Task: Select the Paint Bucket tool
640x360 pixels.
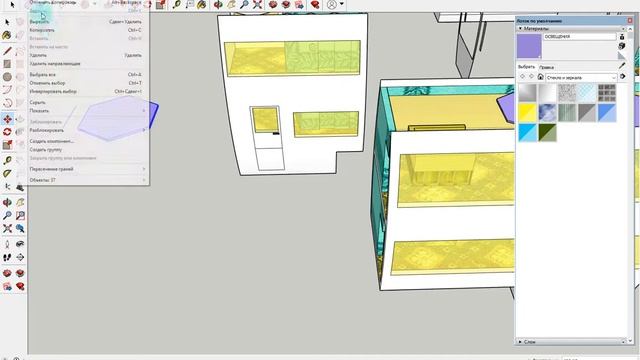Action: [x=7, y=36]
